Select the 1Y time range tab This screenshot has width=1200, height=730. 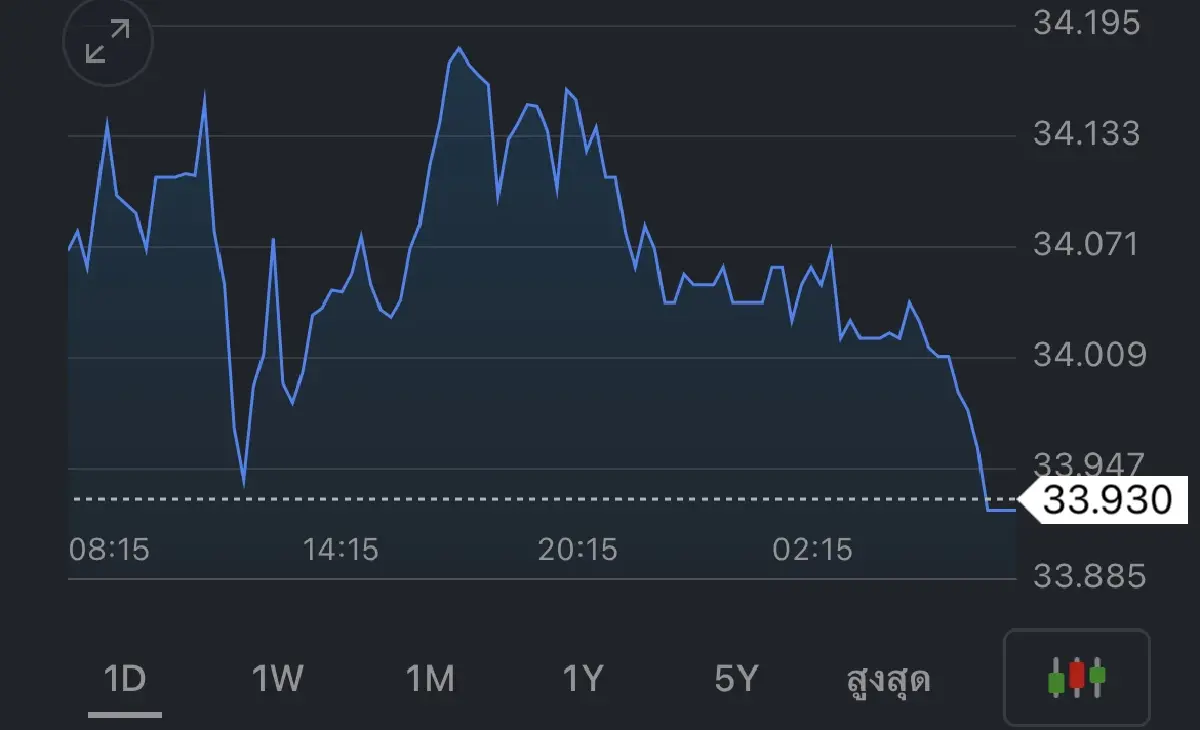click(583, 680)
